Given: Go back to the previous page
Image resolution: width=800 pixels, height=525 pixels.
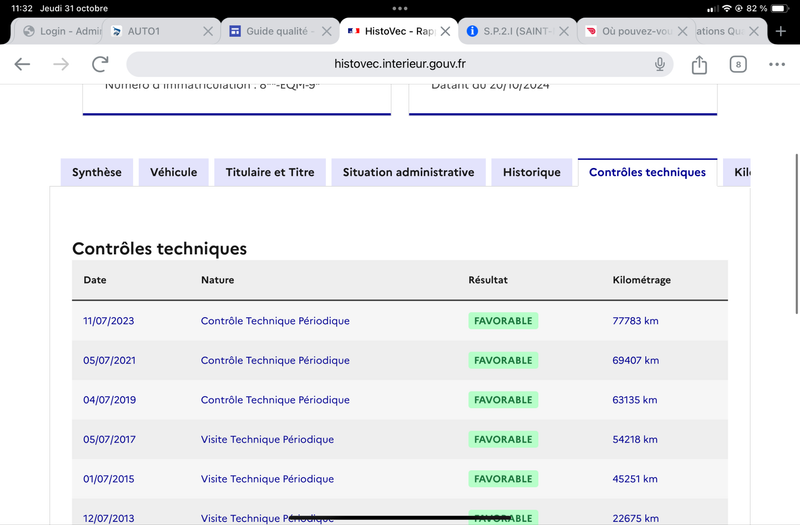Looking at the screenshot, I should click(x=22, y=64).
